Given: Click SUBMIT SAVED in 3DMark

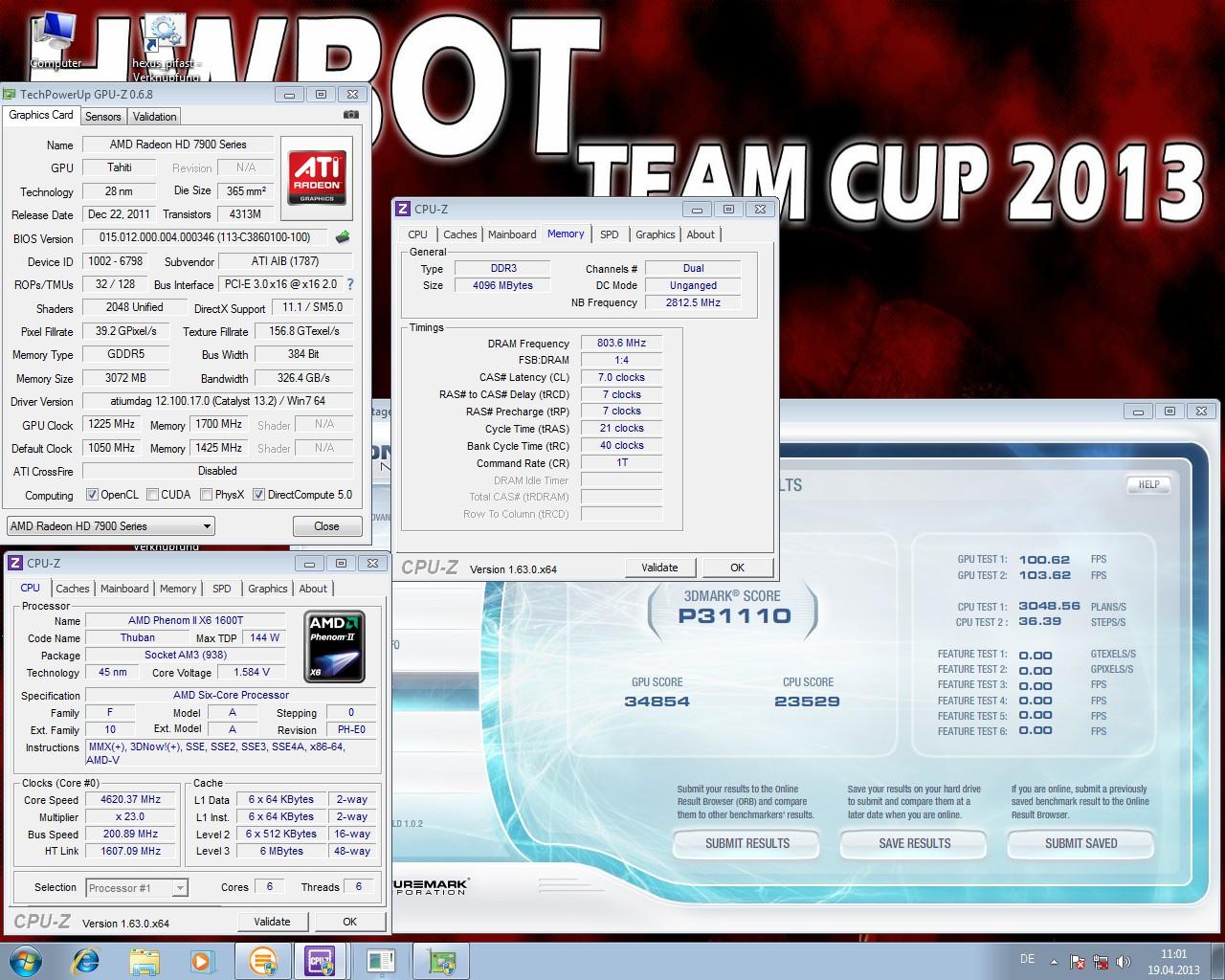Looking at the screenshot, I should 1080,843.
